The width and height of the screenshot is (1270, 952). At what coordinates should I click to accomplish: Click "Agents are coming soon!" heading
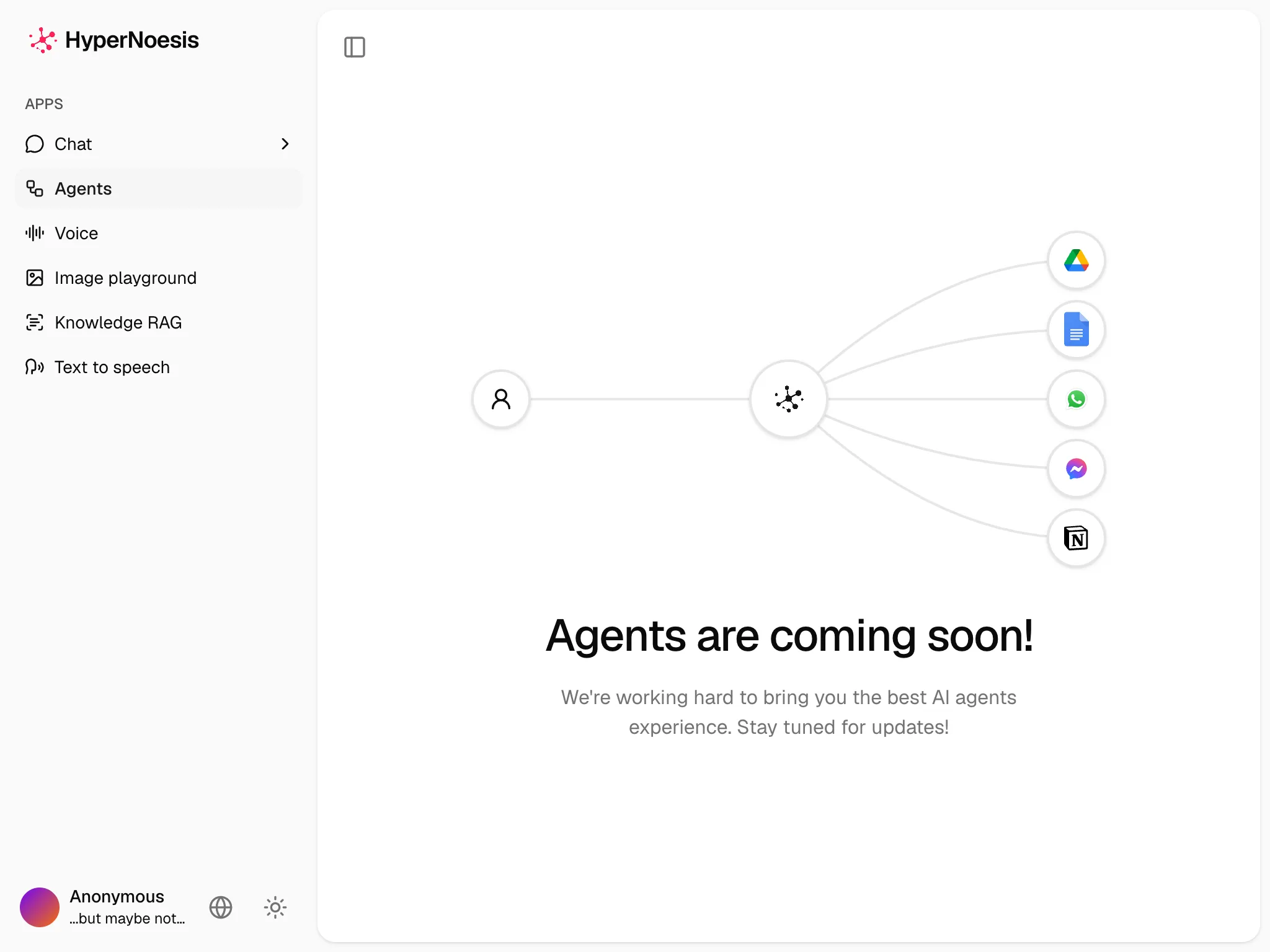(789, 636)
